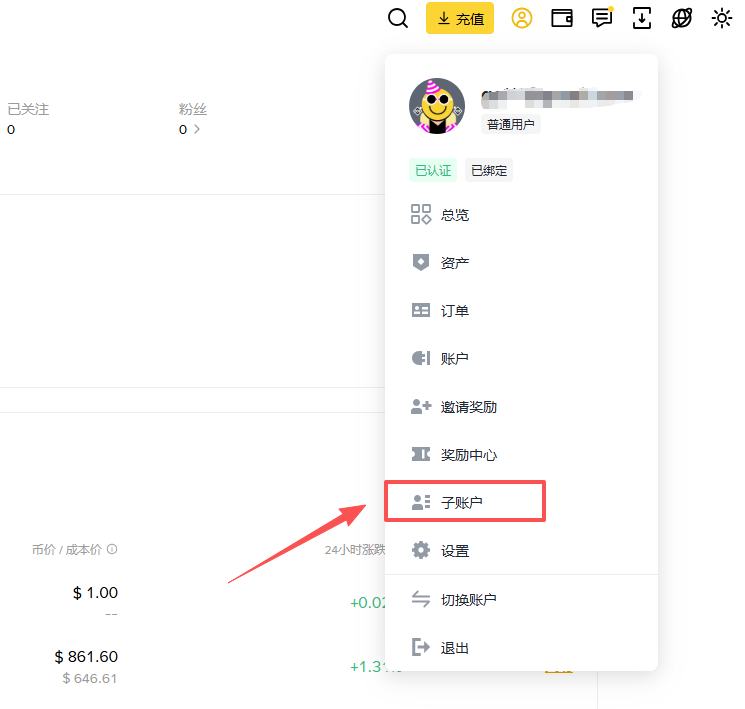Click the 邀请奖励 add-person icon
This screenshot has width=745, height=709.
420,406
